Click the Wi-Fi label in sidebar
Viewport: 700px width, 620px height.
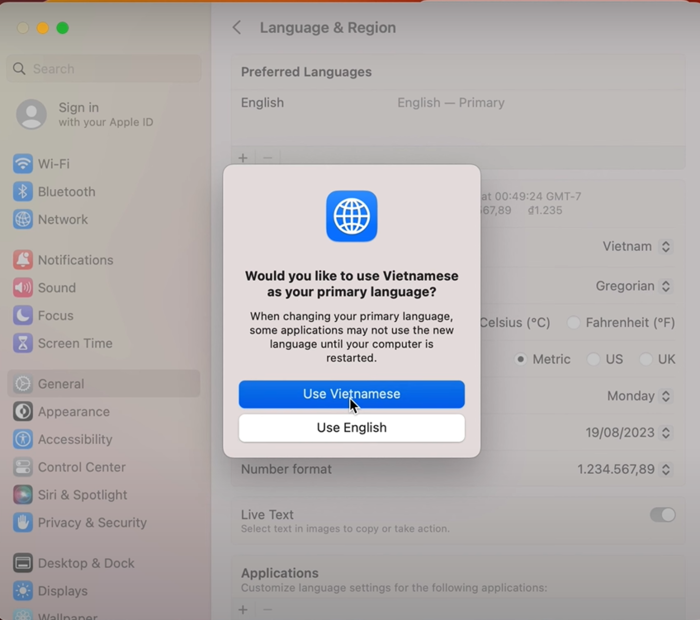54,164
